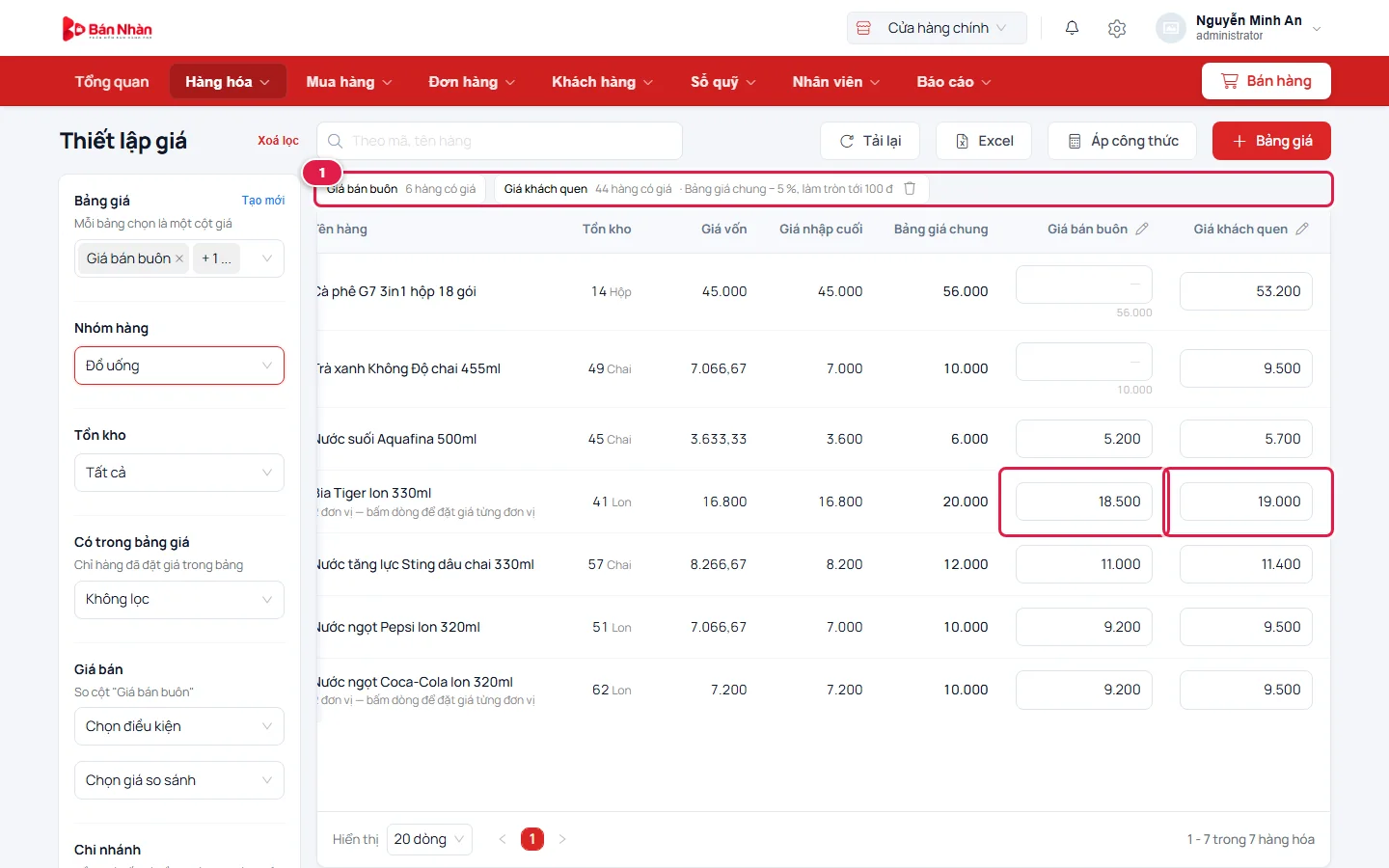
Task: Open the Khách hàng menu
Action: pyautogui.click(x=602, y=82)
